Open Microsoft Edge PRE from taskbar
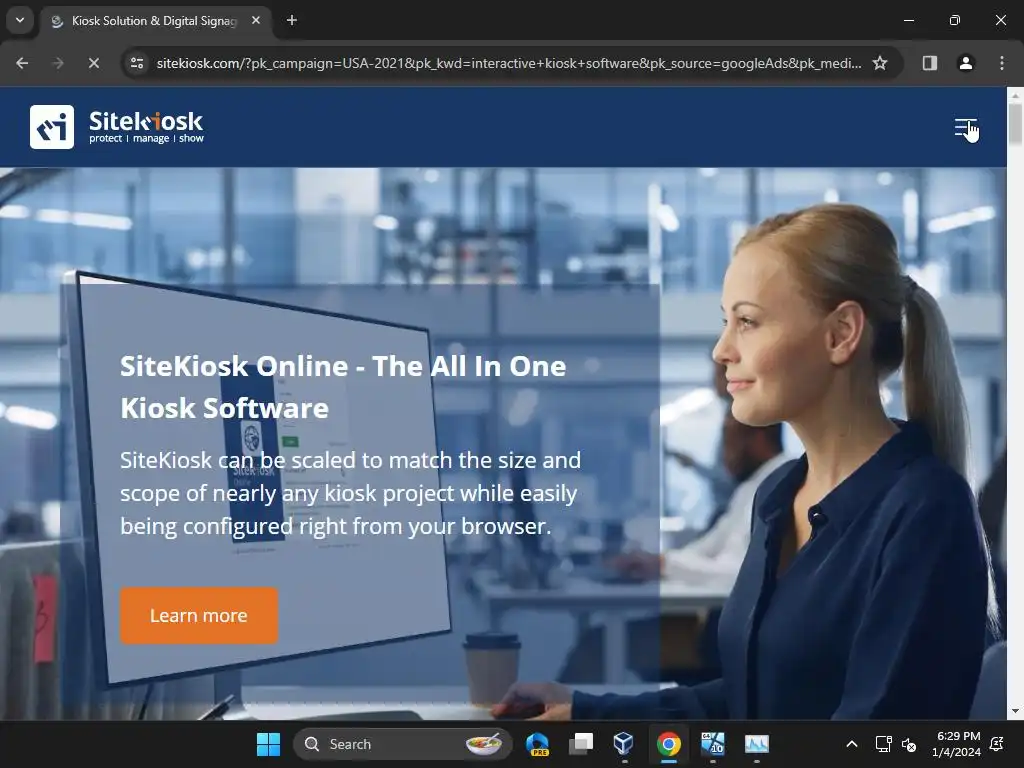Image resolution: width=1024 pixels, height=768 pixels. [537, 744]
